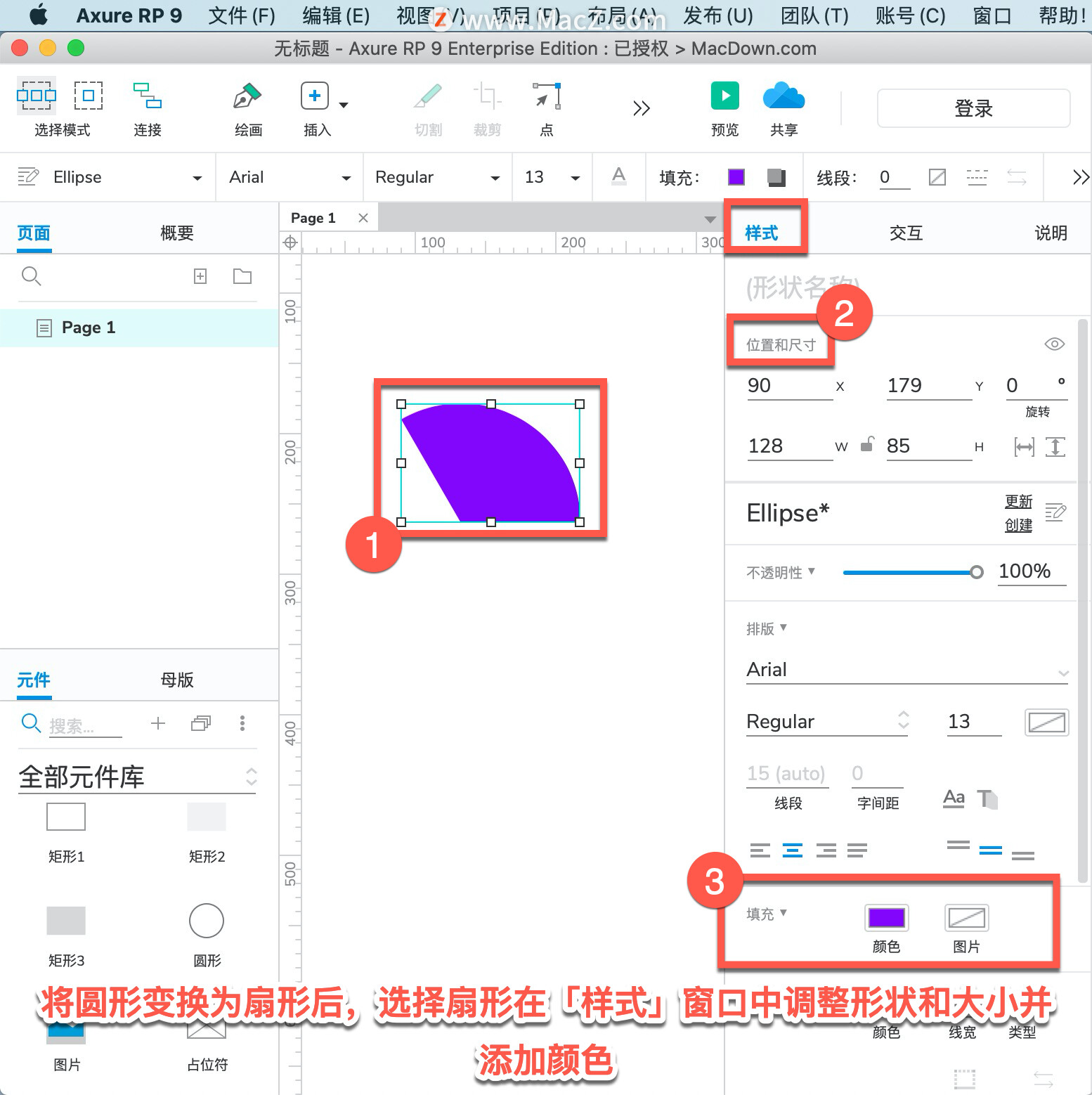Select the Pen draw (绘画) tool

point(247,96)
